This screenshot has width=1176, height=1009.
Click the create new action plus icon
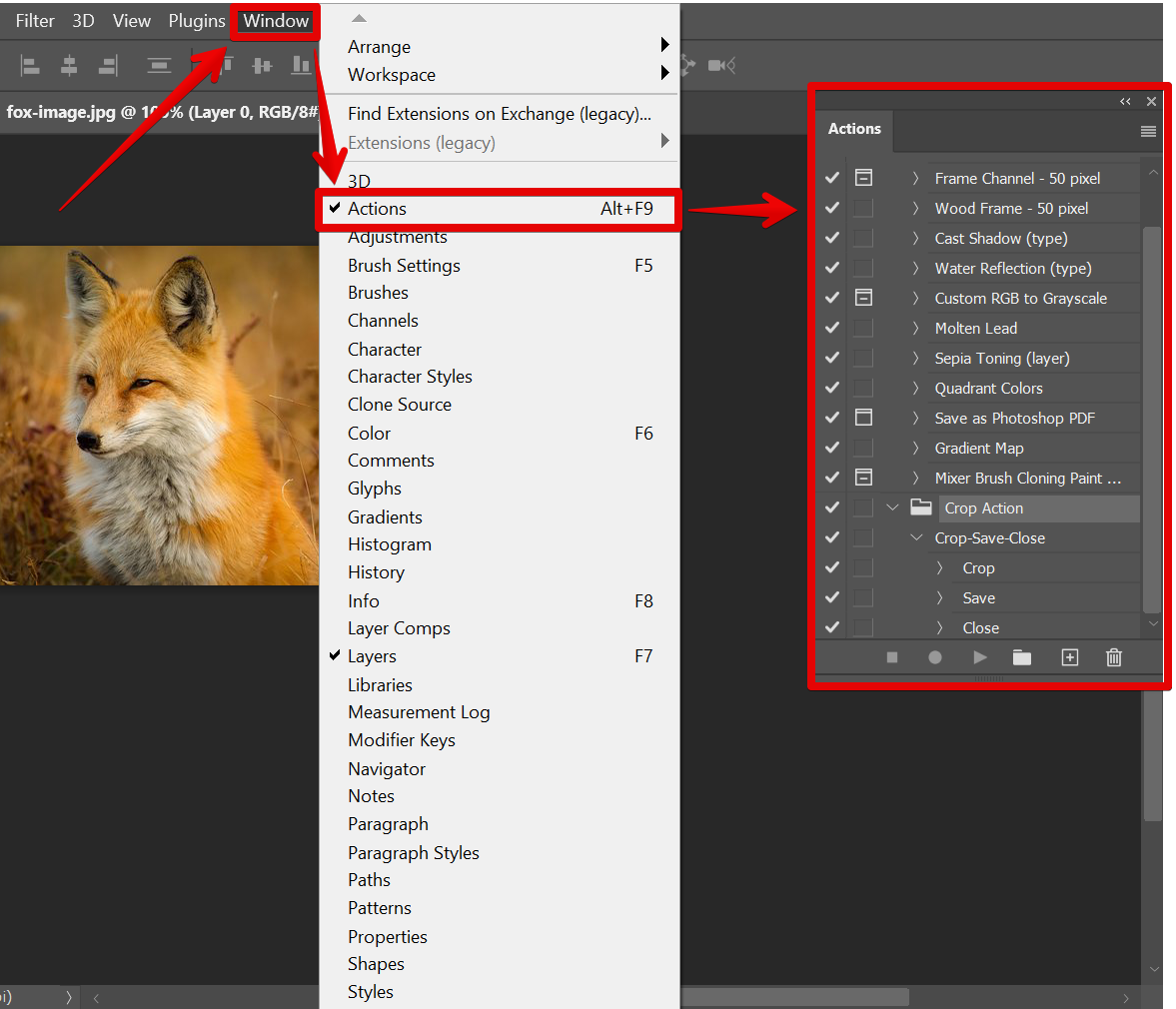point(1069,657)
